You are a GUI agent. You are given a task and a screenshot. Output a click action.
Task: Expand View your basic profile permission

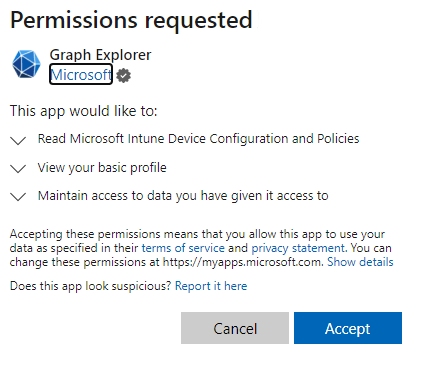18,168
